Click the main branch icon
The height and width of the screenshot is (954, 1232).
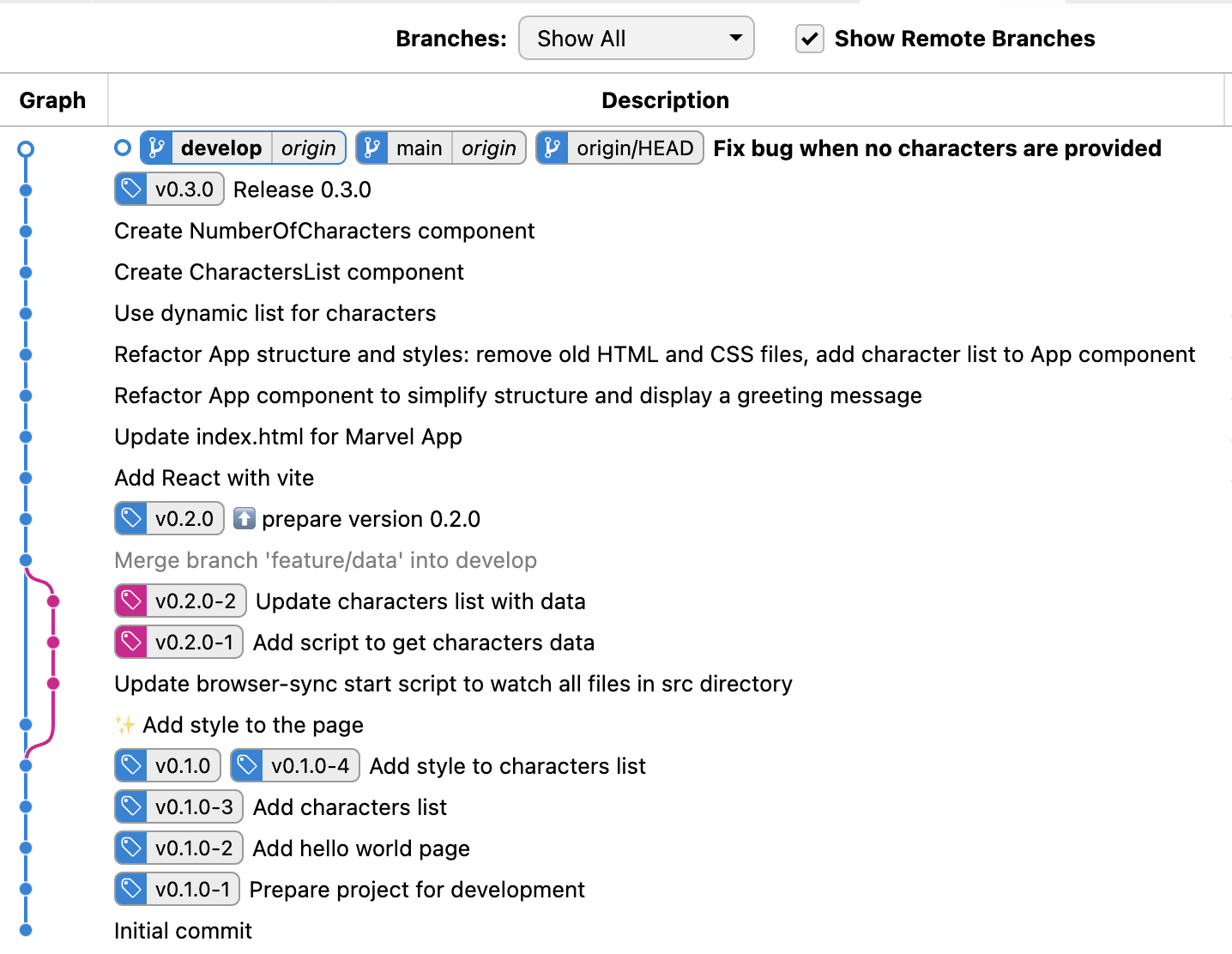(x=372, y=148)
